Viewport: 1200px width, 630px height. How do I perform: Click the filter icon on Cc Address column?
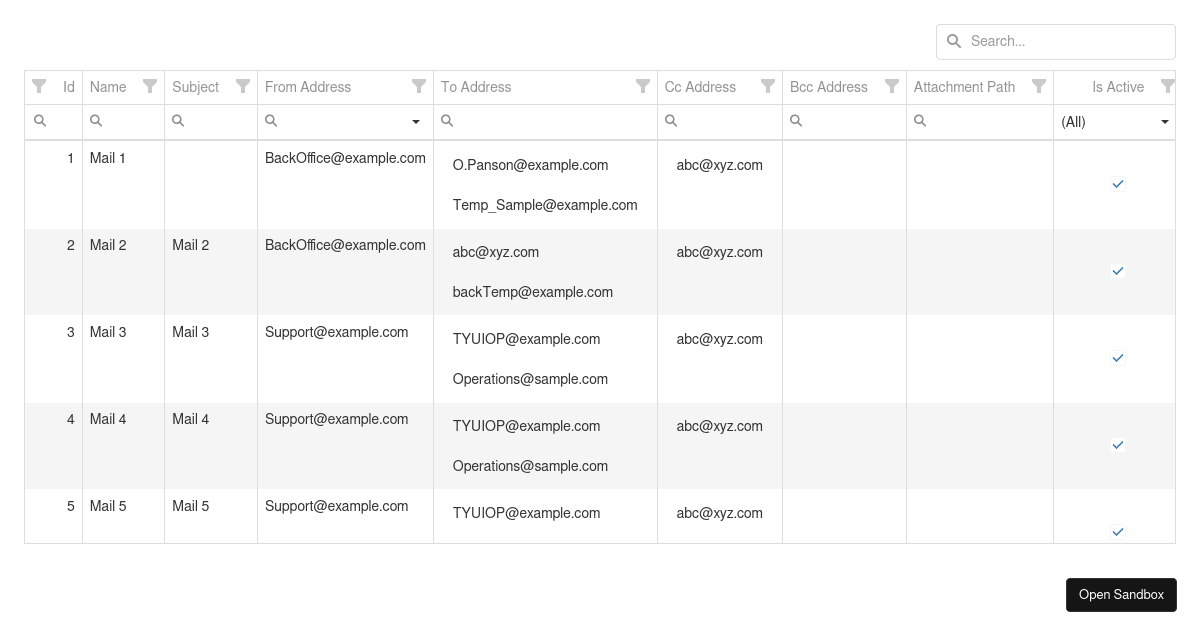point(767,86)
